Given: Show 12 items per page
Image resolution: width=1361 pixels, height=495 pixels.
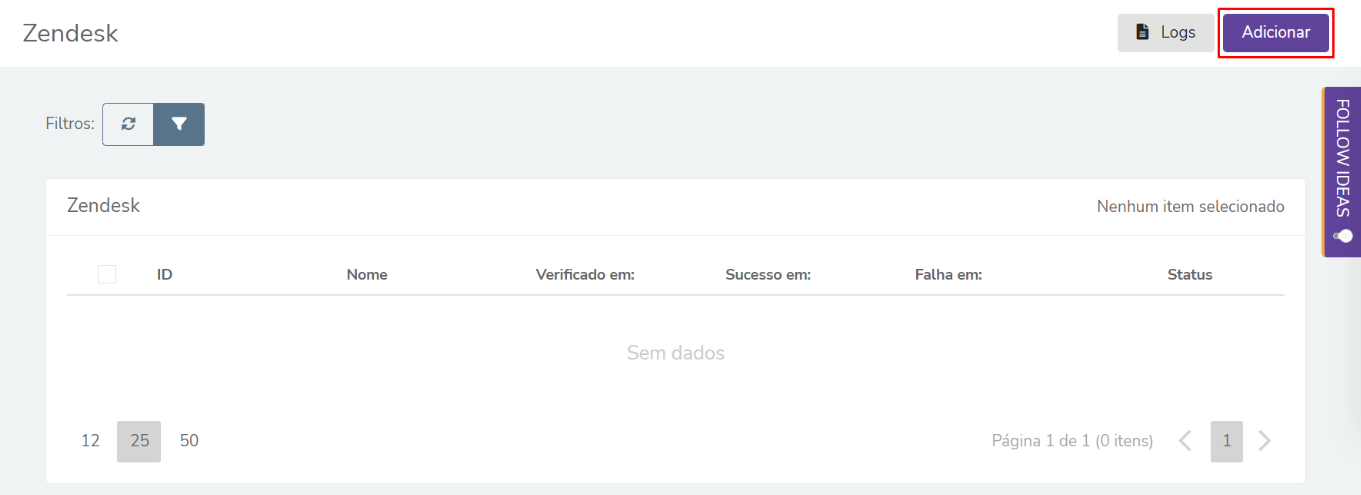Looking at the screenshot, I should 91,441.
